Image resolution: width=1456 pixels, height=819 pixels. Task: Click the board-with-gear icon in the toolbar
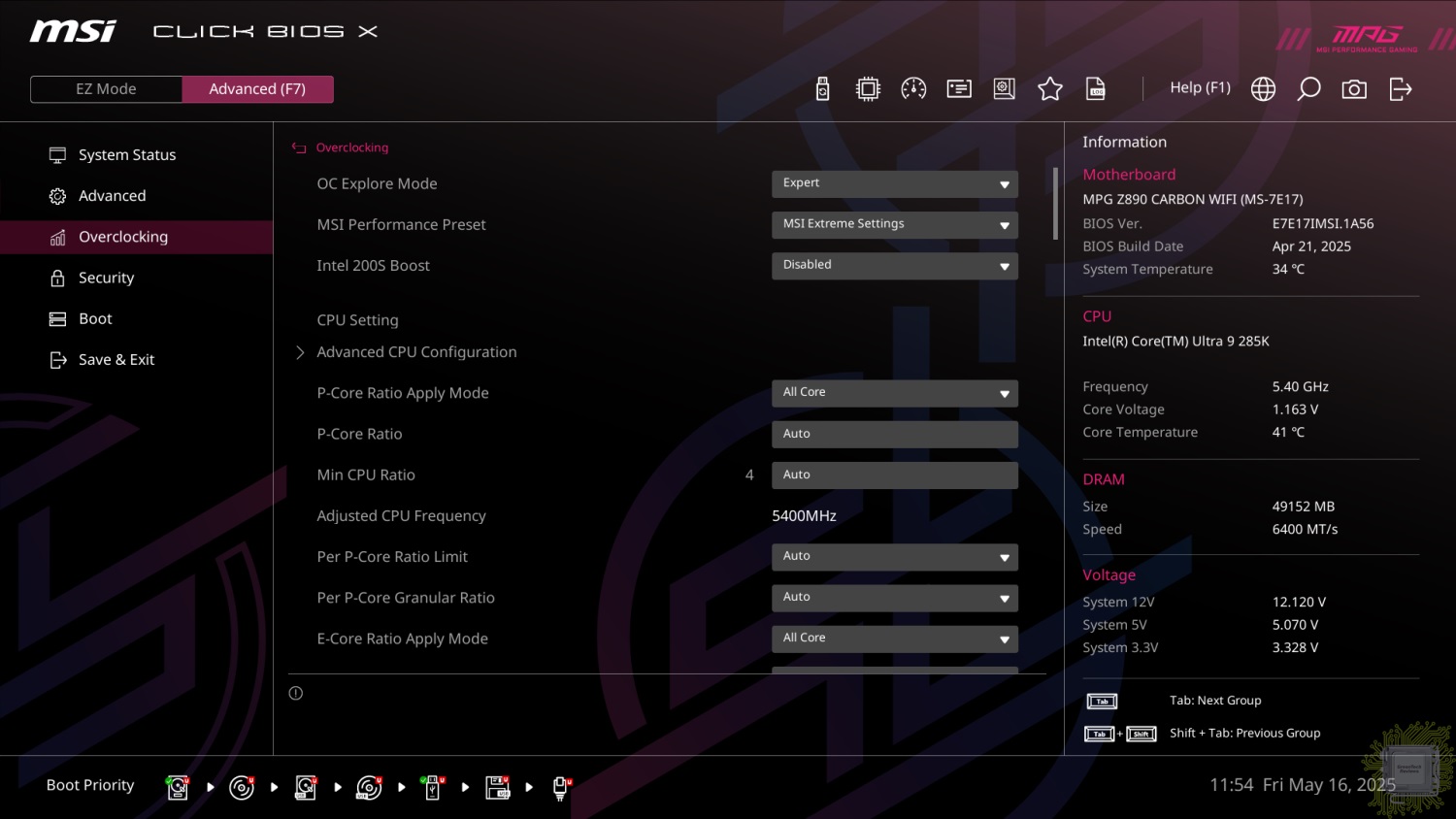pyautogui.click(x=1005, y=89)
